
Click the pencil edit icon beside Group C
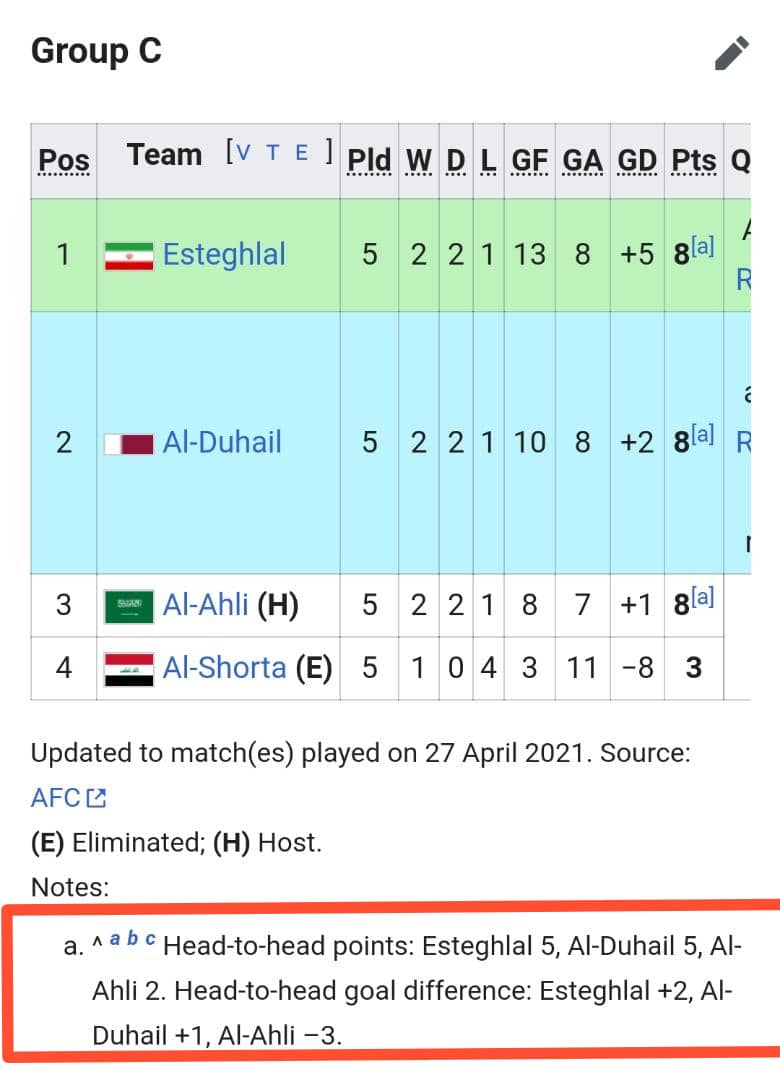click(x=732, y=53)
